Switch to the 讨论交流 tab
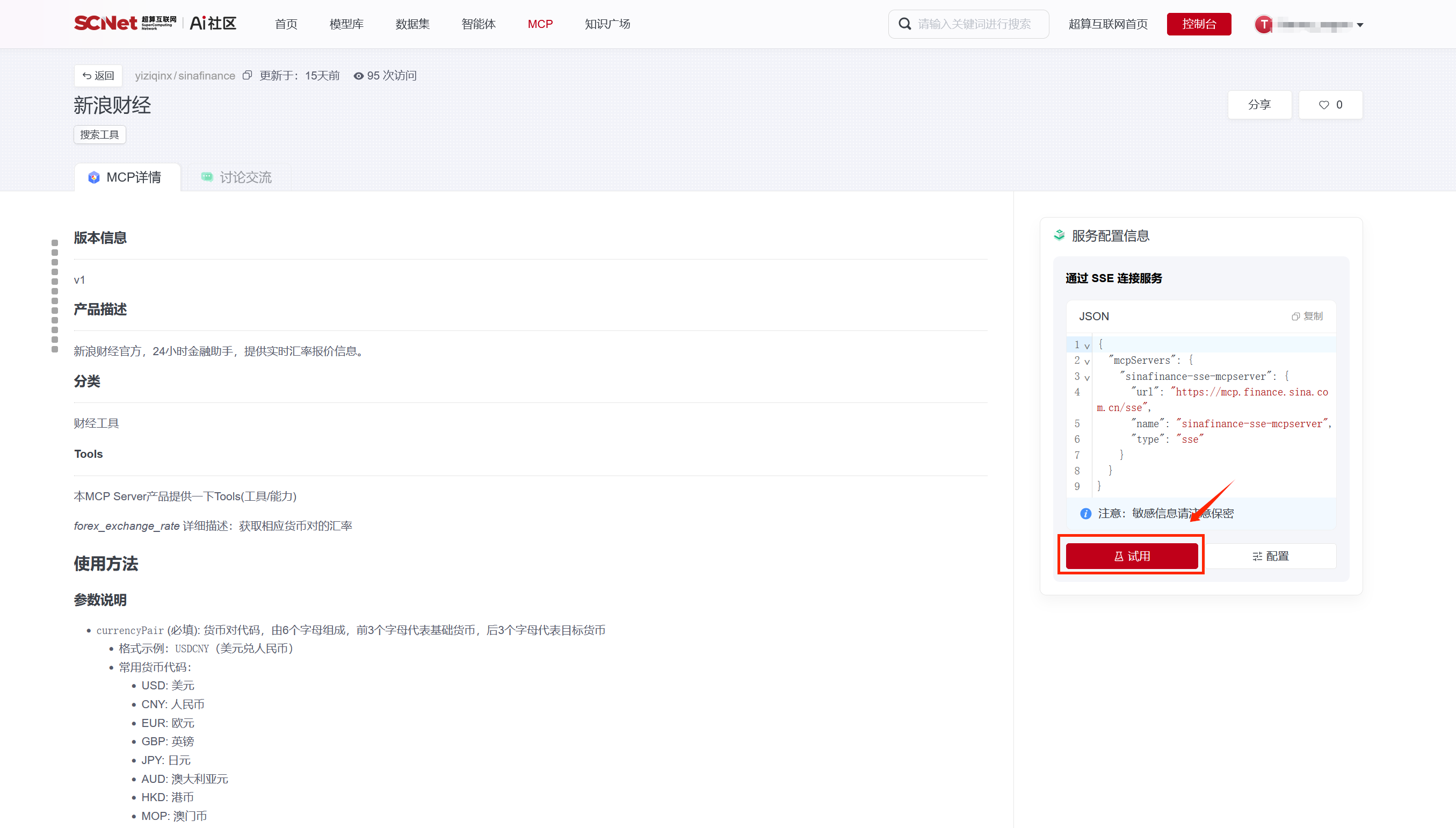 point(236,177)
